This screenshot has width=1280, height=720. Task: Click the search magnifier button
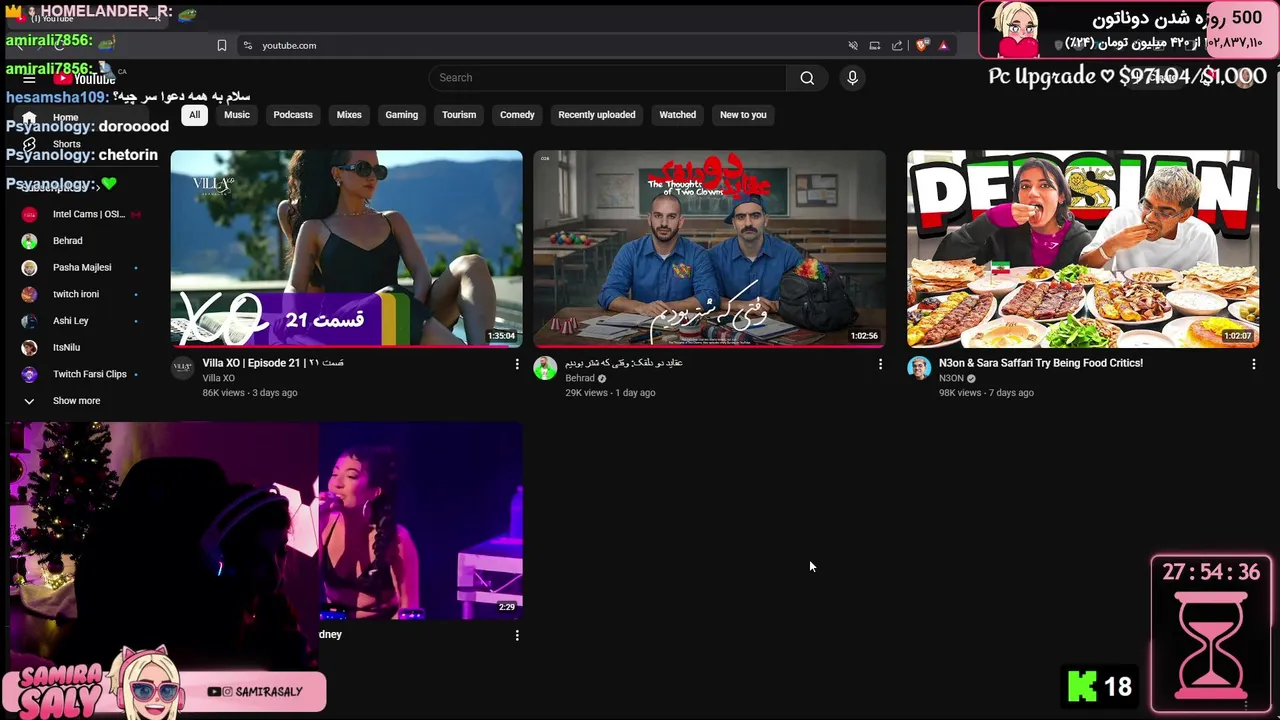(x=807, y=78)
